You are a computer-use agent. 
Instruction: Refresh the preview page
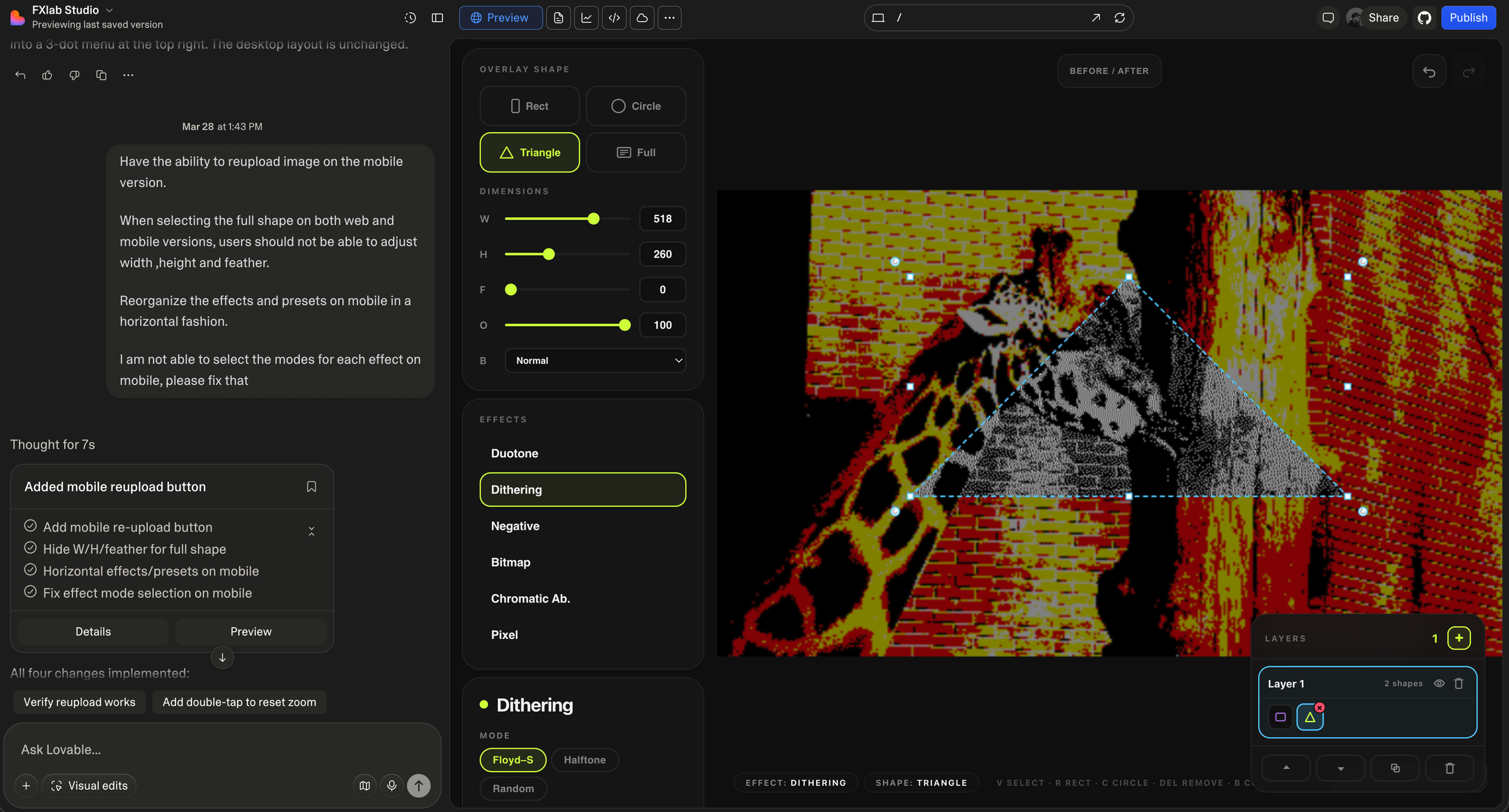(x=1120, y=17)
